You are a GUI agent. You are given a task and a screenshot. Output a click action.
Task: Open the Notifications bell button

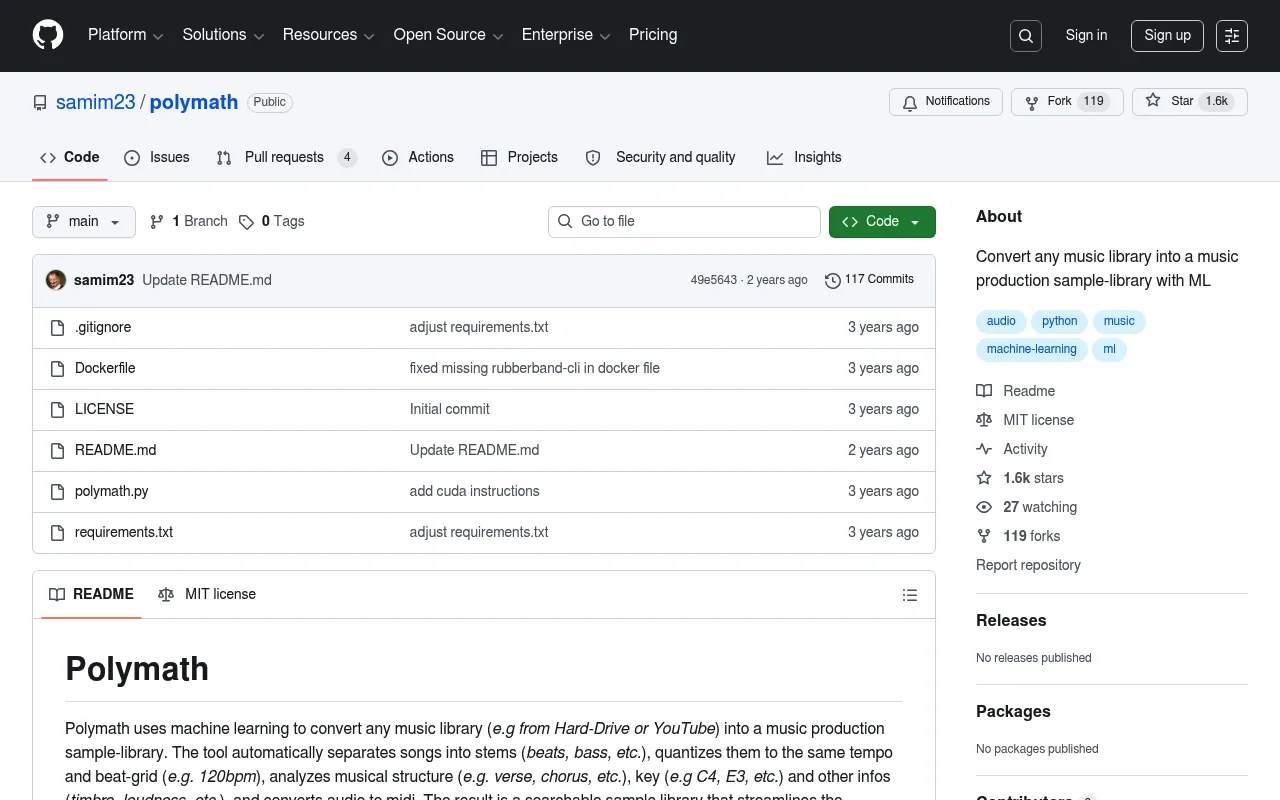[x=946, y=102]
